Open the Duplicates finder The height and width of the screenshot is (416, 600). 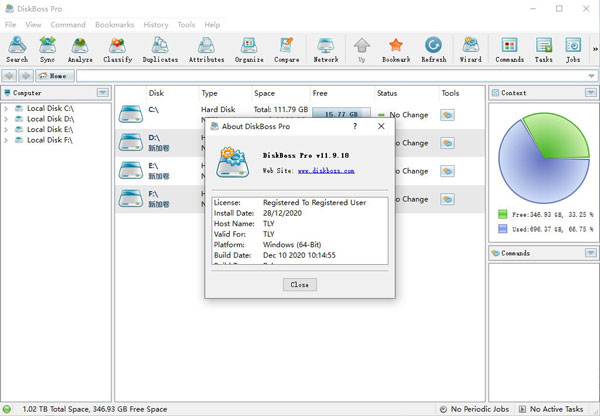(160, 49)
